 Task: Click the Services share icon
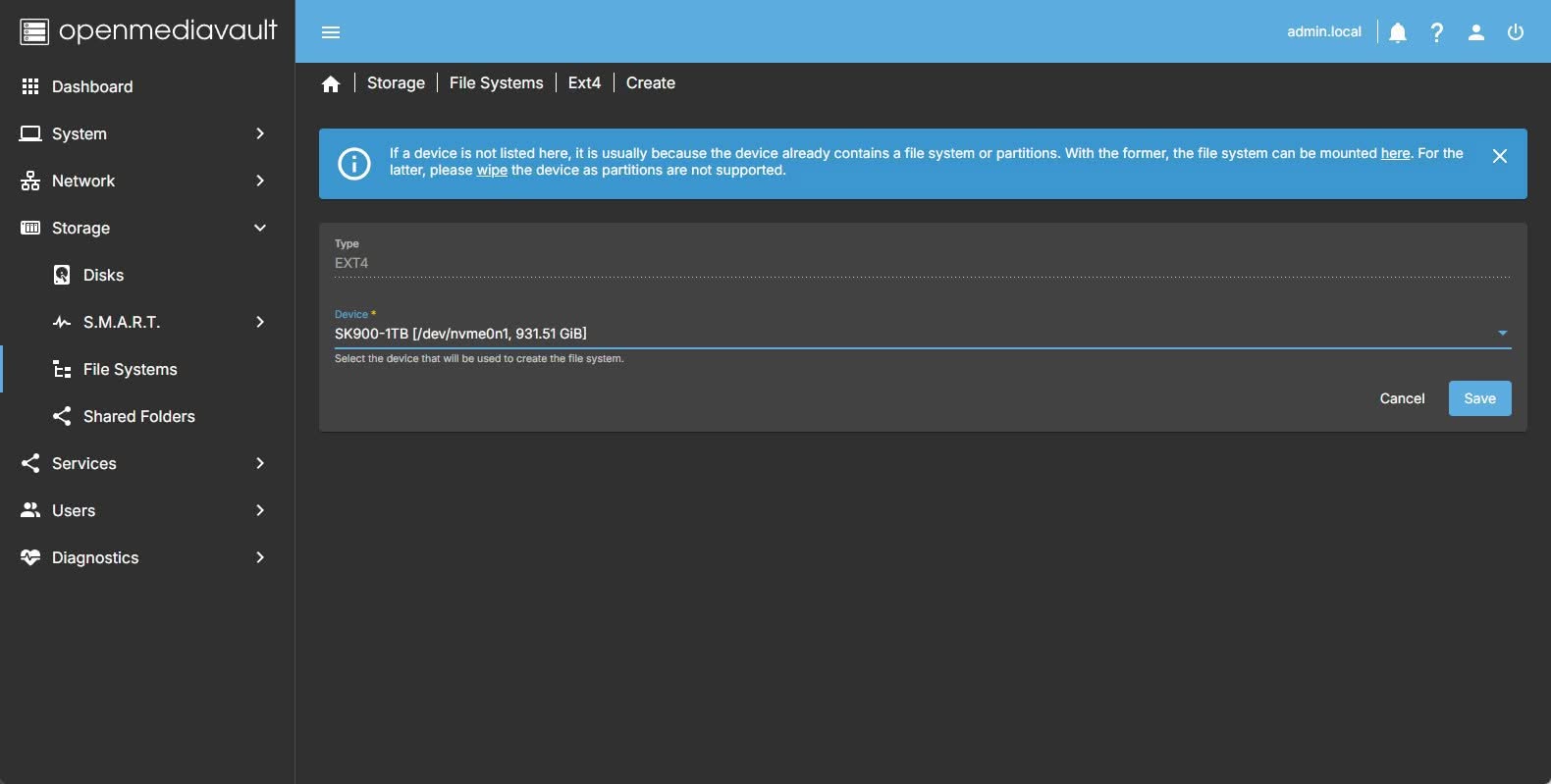tap(30, 463)
